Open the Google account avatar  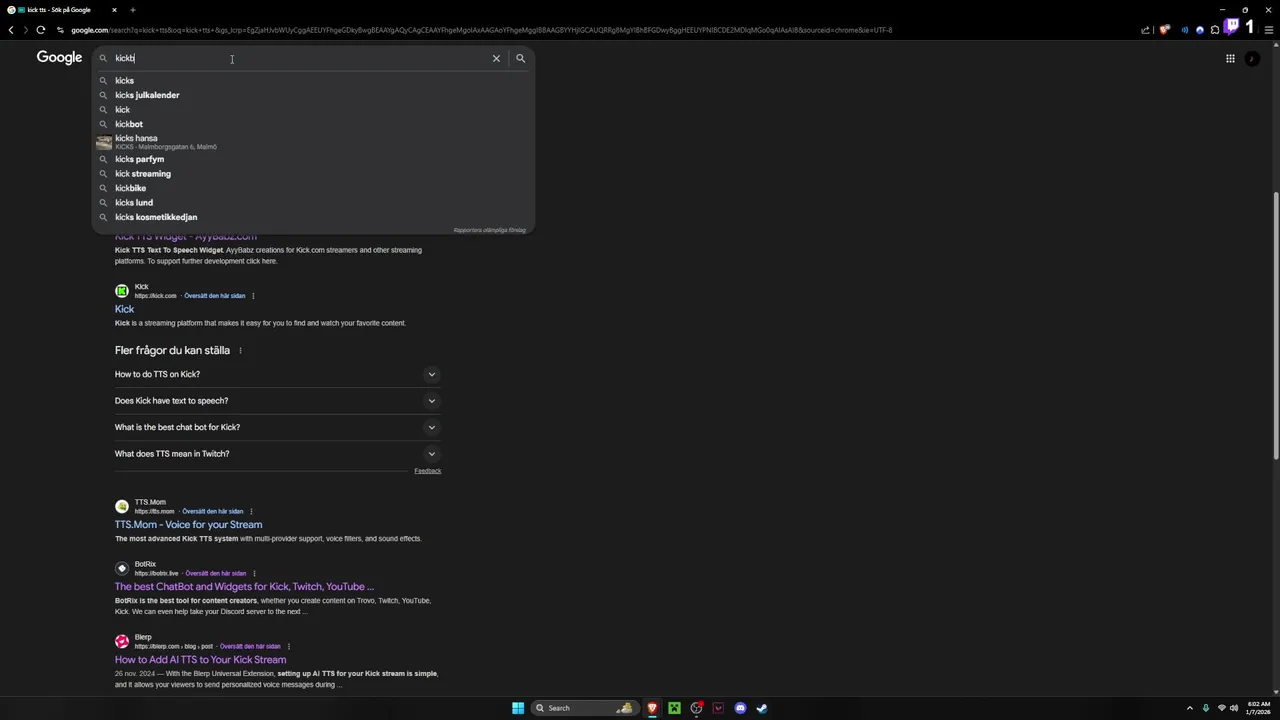1252,58
